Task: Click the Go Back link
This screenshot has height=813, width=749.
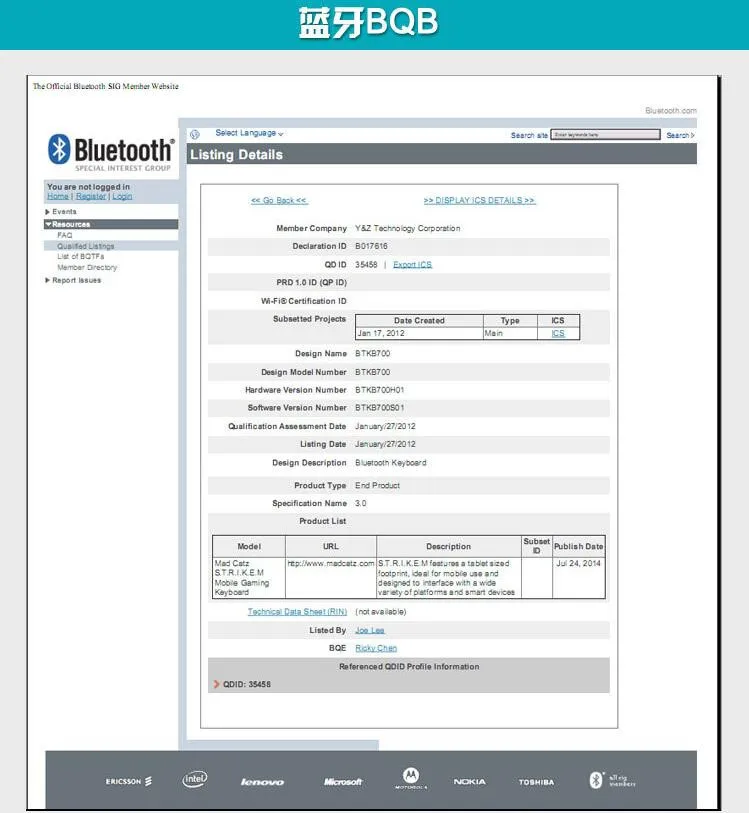Action: (279, 201)
